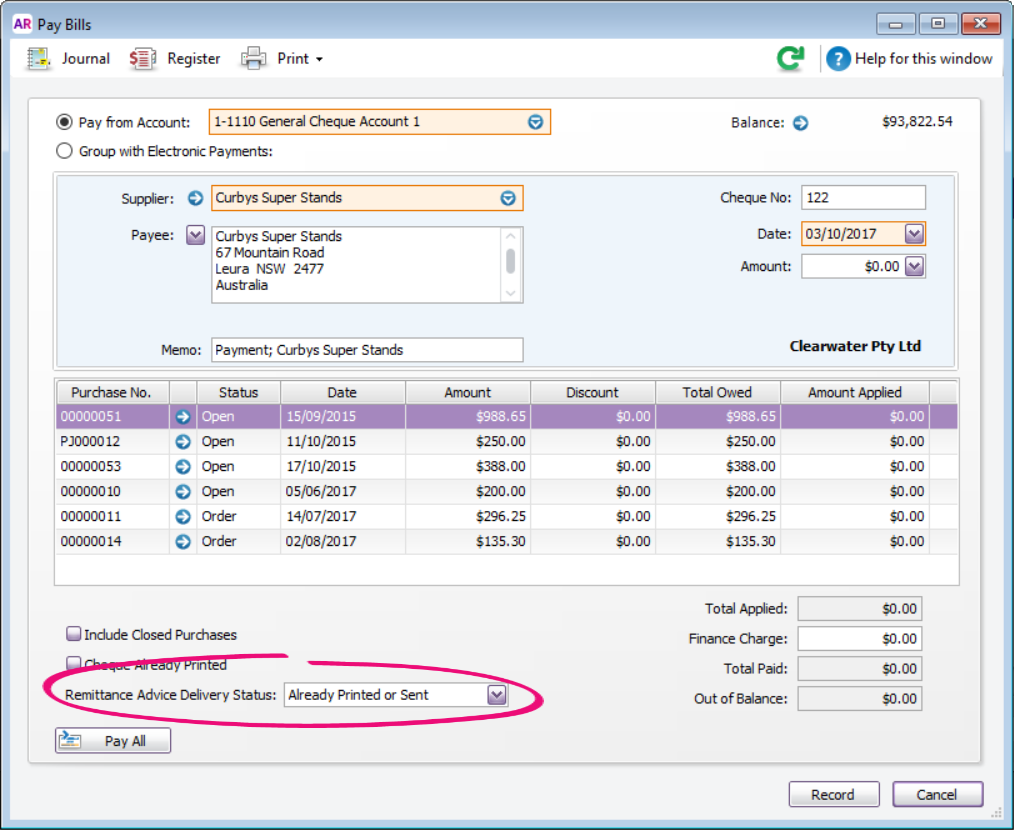Open the Amount calculator dropdown
Screen dimensions: 1014x830
tap(914, 266)
